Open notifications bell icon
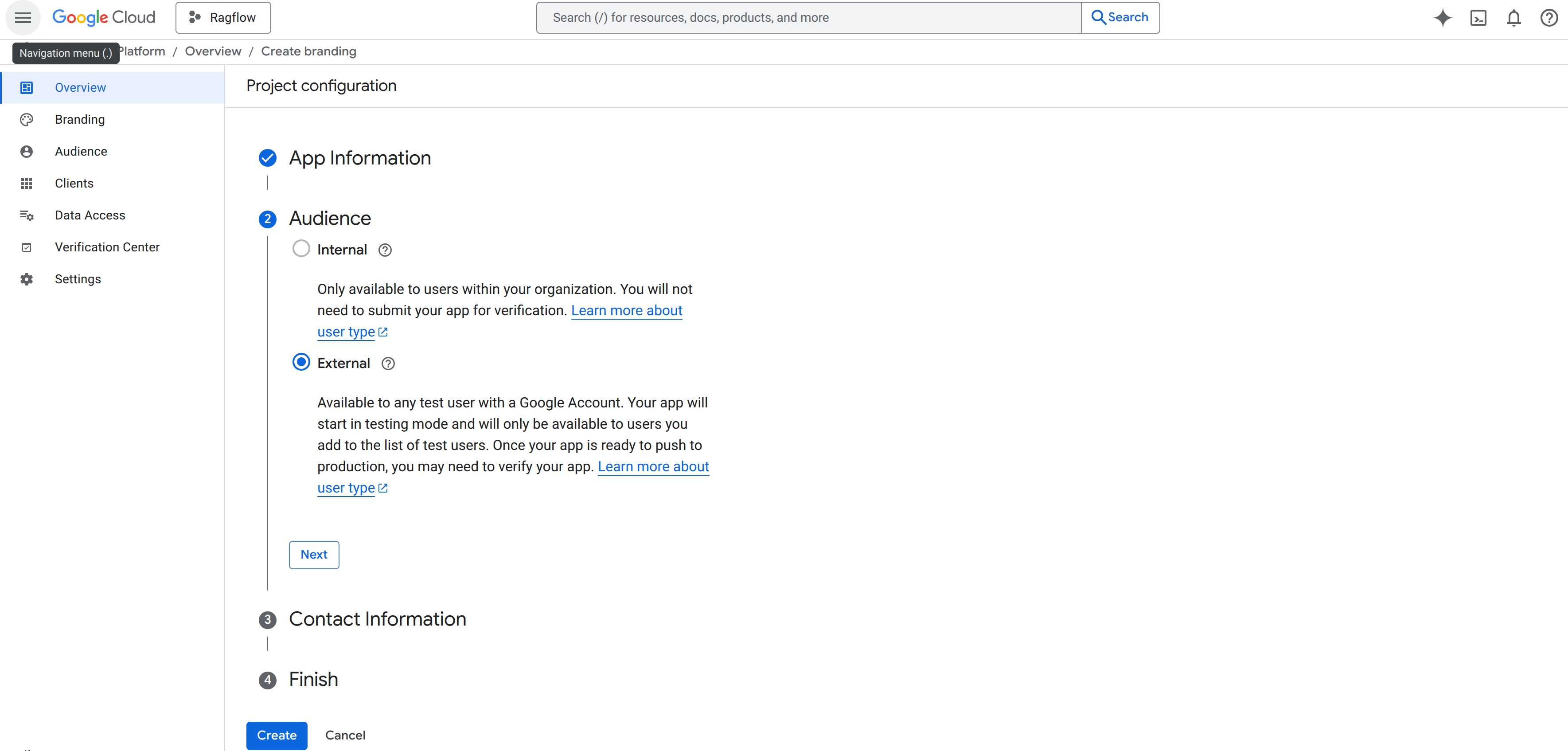The width and height of the screenshot is (1568, 751). (1513, 18)
